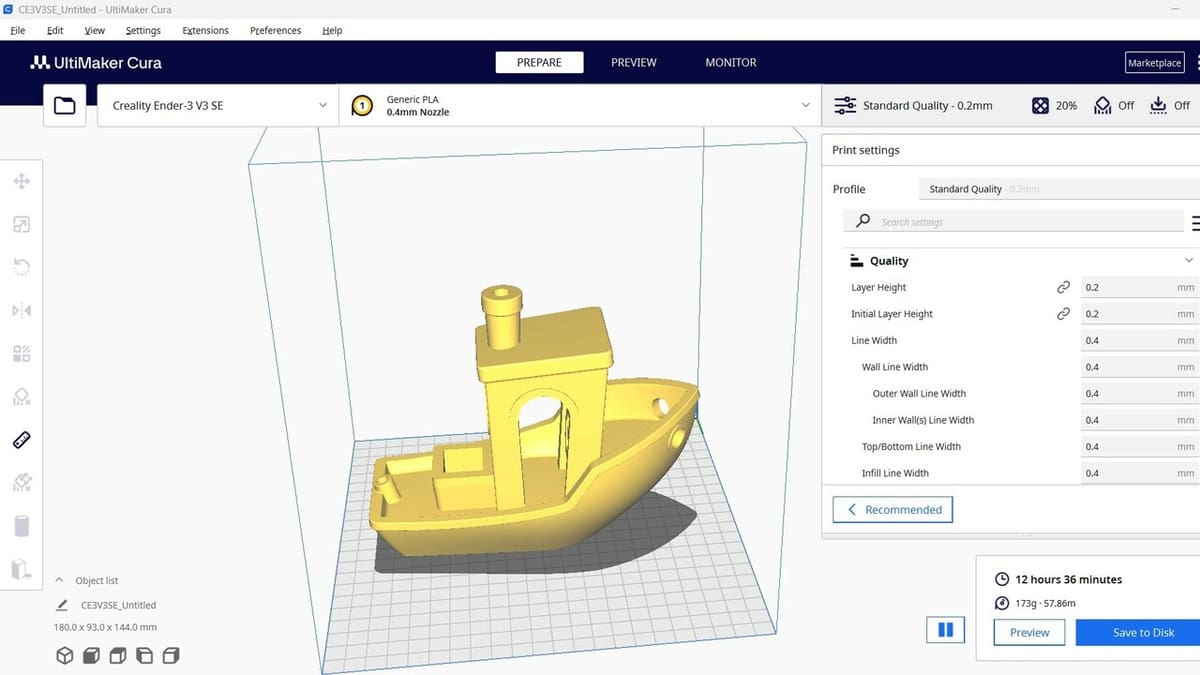Open the Extensions menu
1200x675 pixels.
tap(205, 31)
